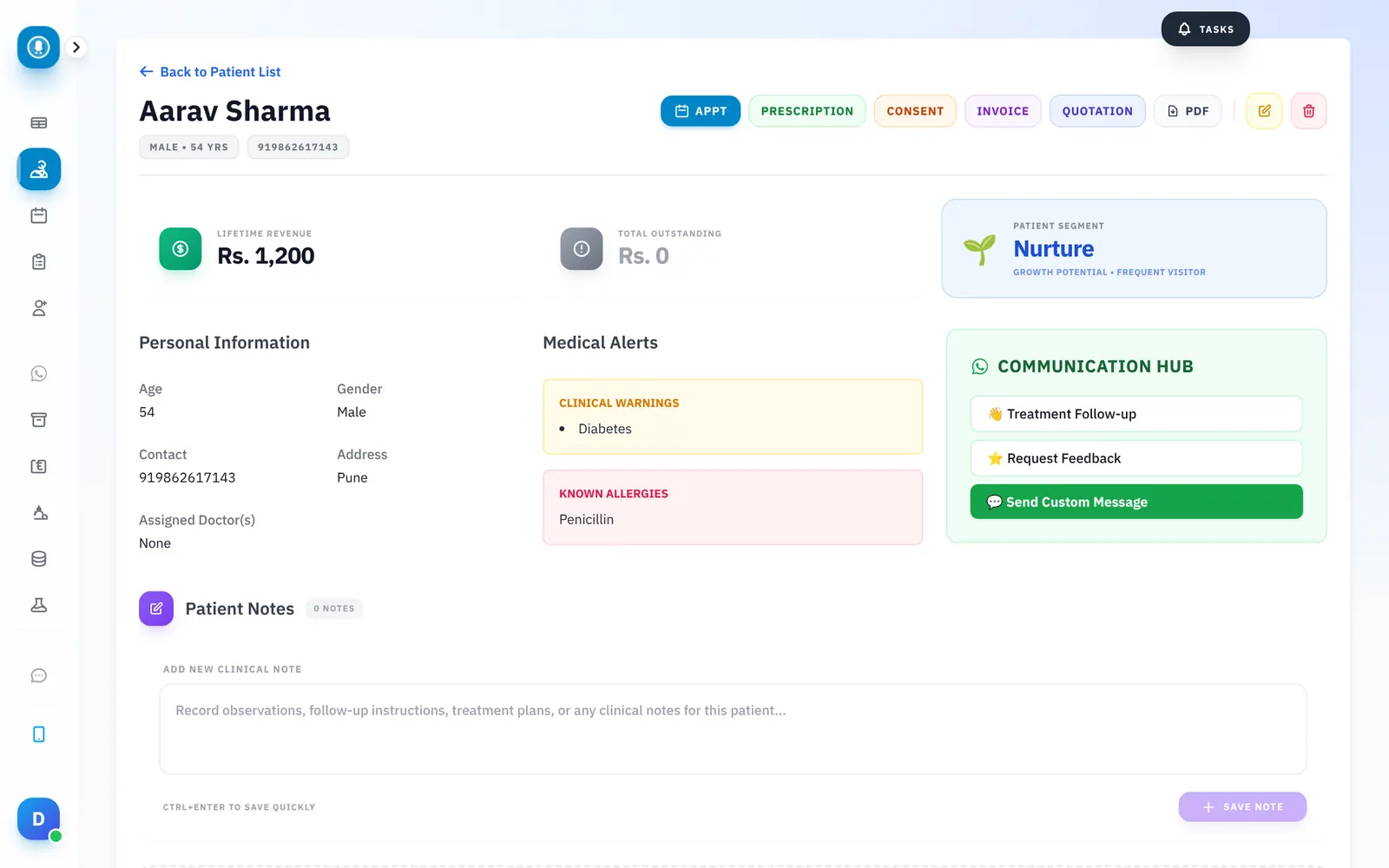Click the 'Penicillin' allergy entry

[x=586, y=519]
